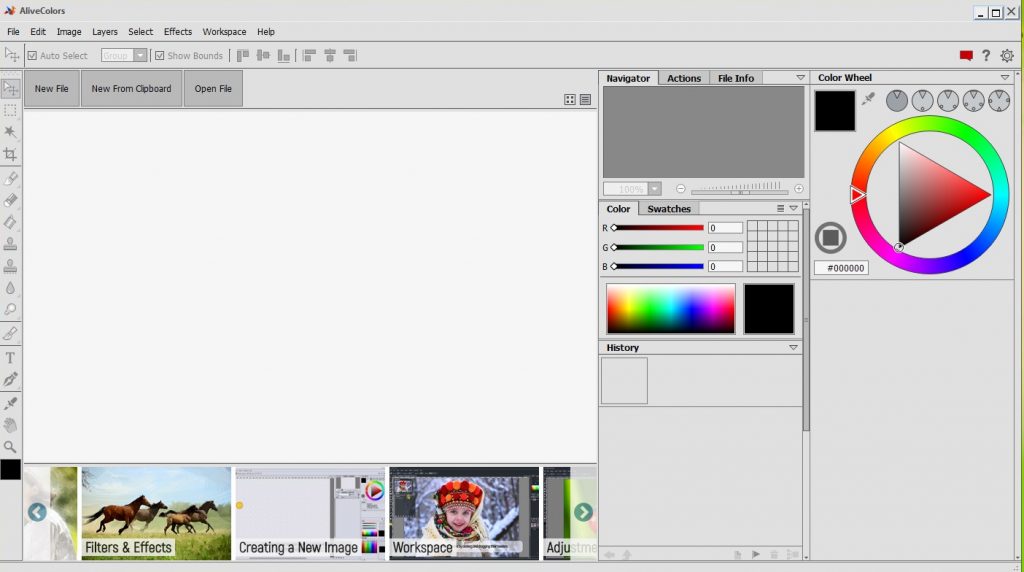Choose the Zoom magnifier tool
The width and height of the screenshot is (1024, 572).
click(x=11, y=447)
